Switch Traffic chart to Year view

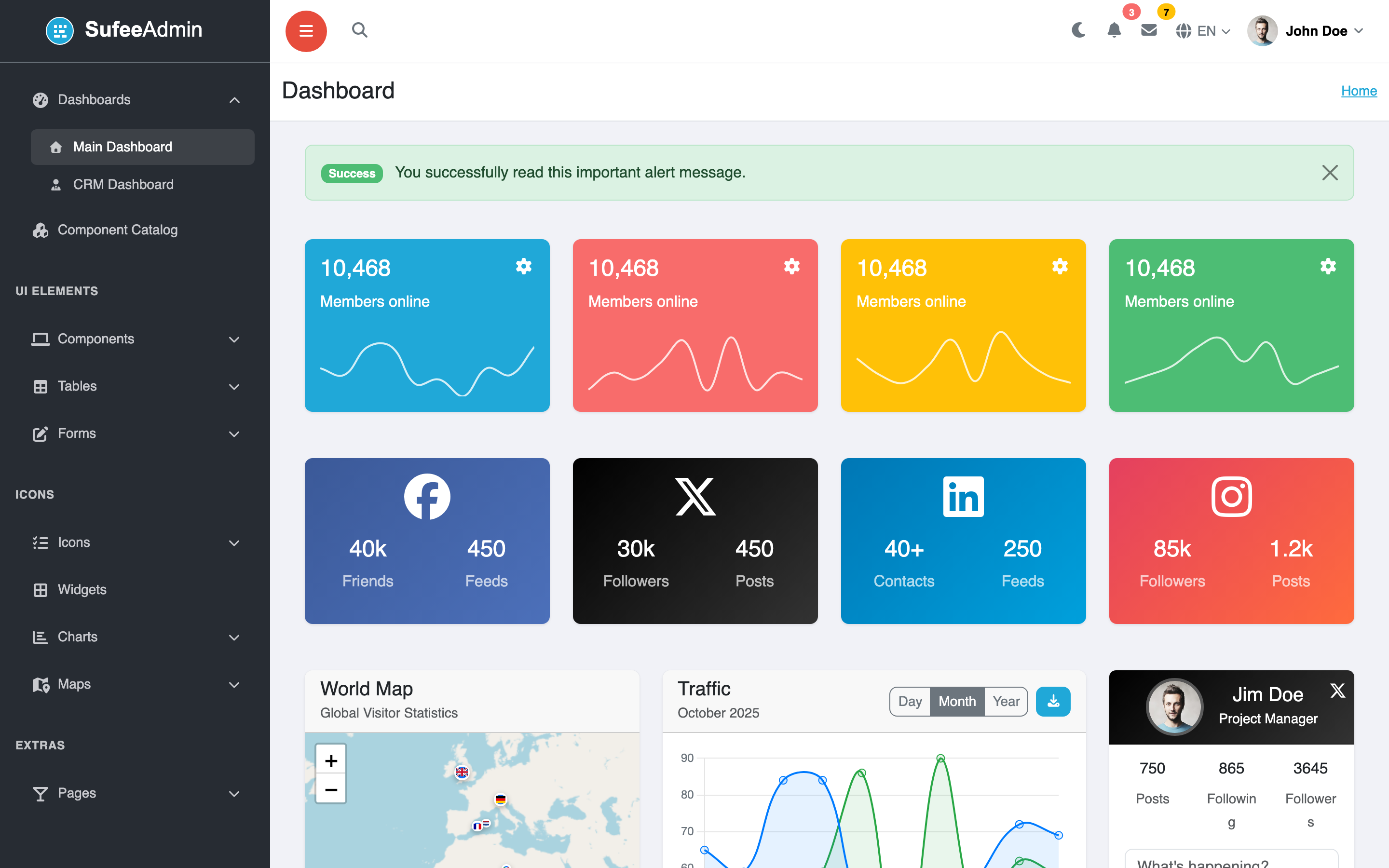[1006, 702]
